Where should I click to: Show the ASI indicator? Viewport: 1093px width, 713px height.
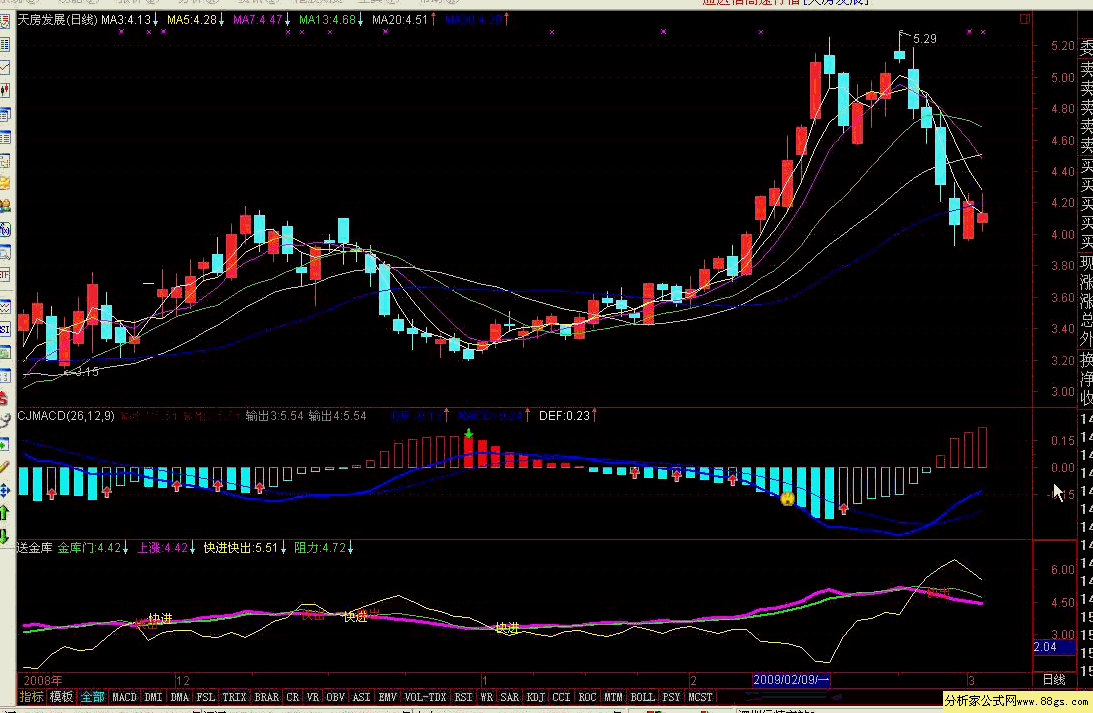pos(362,696)
